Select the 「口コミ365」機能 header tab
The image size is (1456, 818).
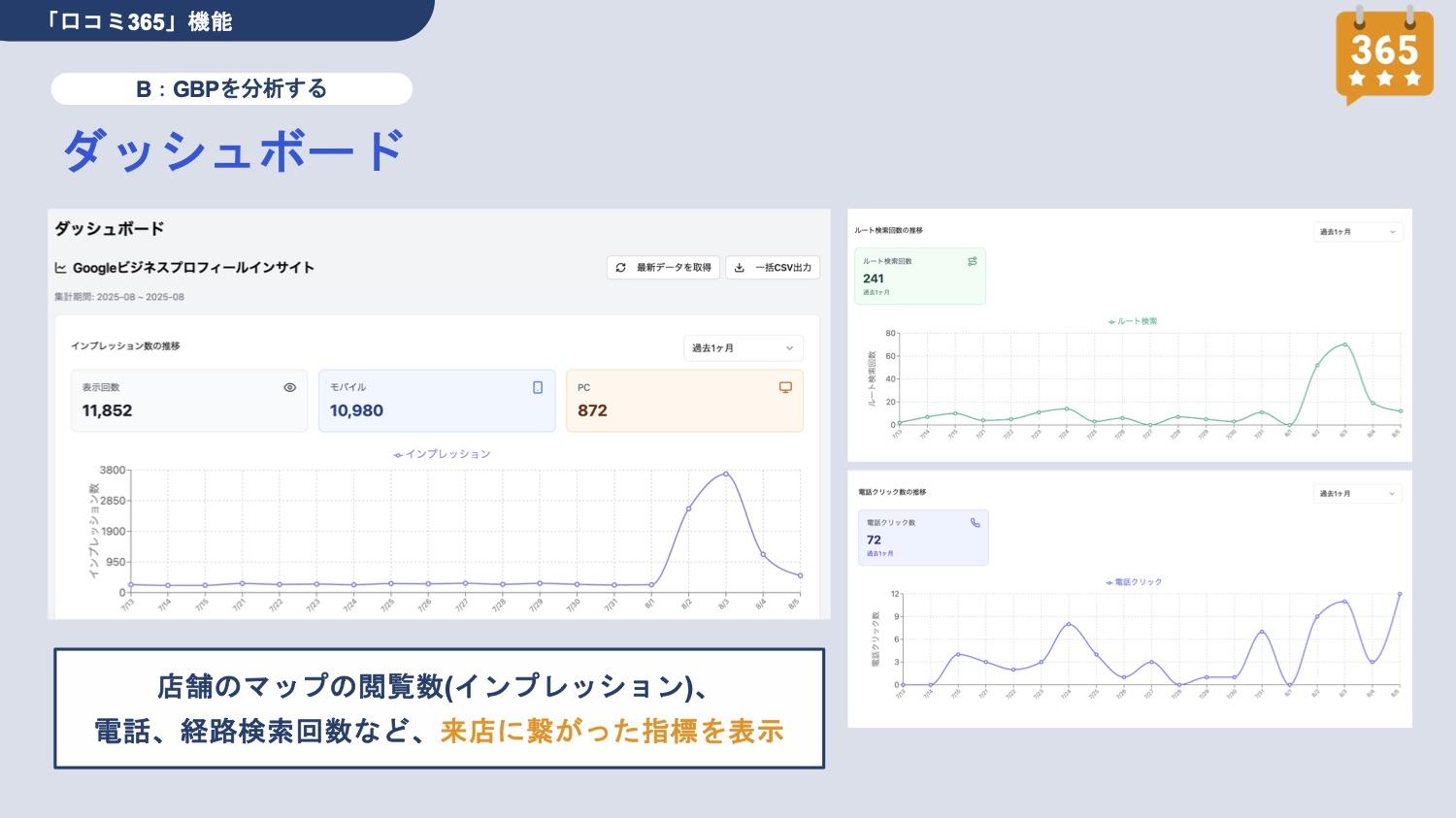139,21
